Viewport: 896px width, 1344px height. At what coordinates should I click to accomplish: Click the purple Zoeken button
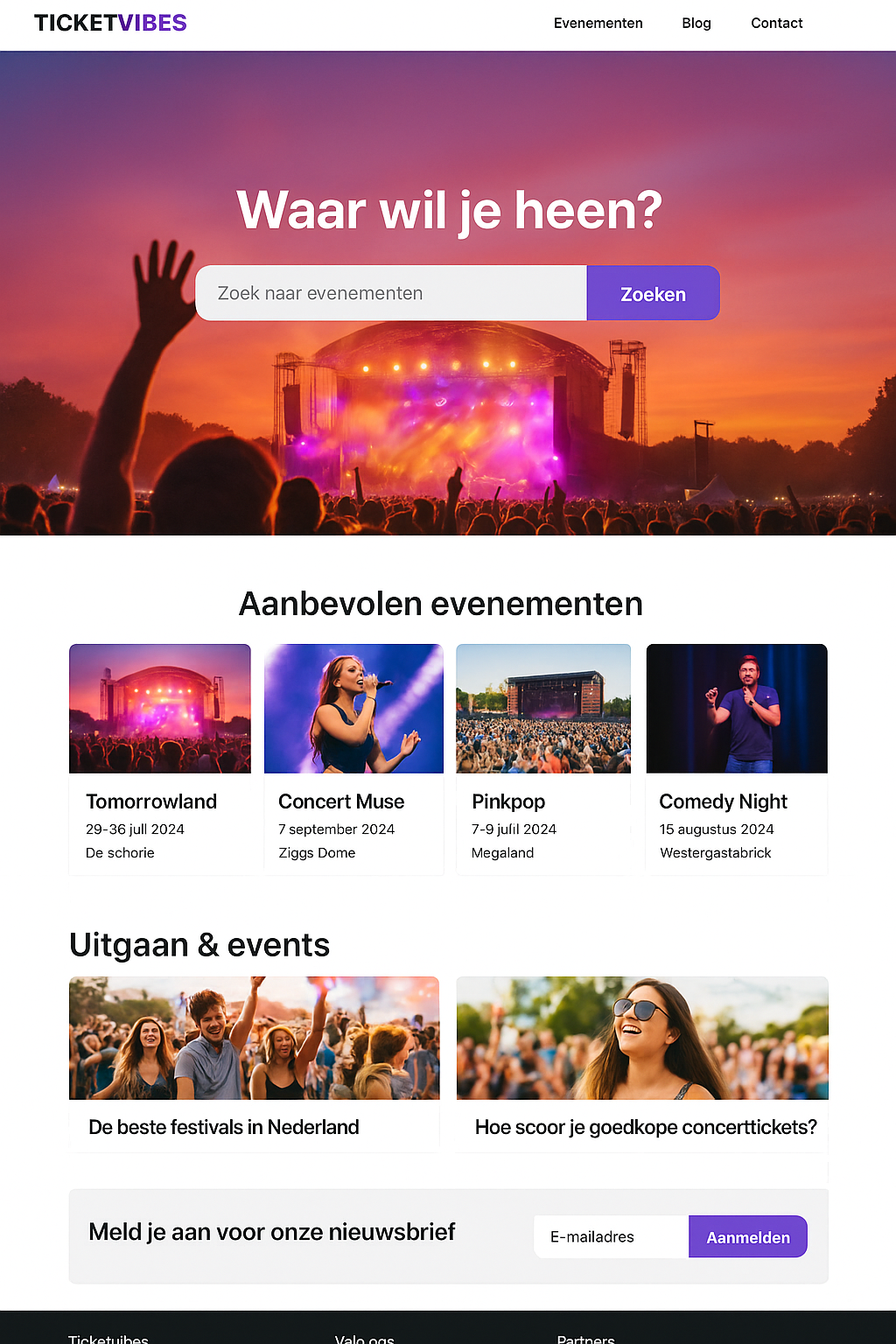(654, 293)
